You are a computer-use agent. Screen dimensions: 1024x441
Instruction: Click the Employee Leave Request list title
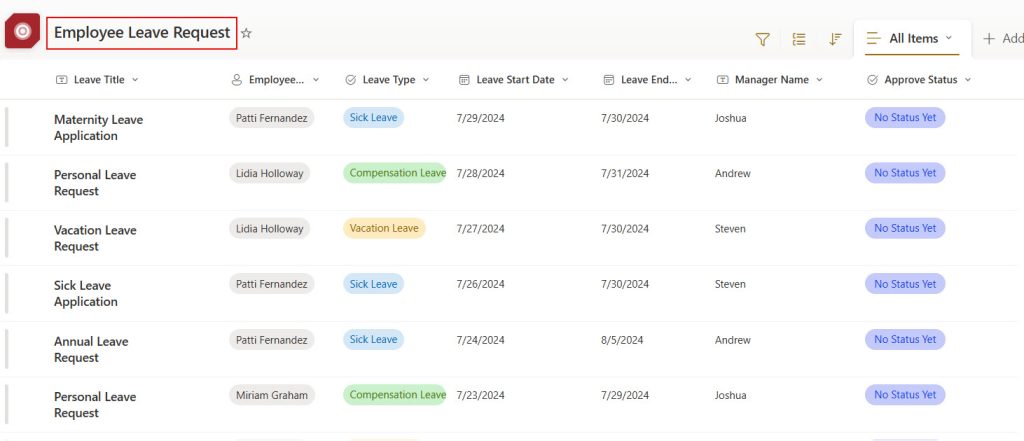click(142, 33)
